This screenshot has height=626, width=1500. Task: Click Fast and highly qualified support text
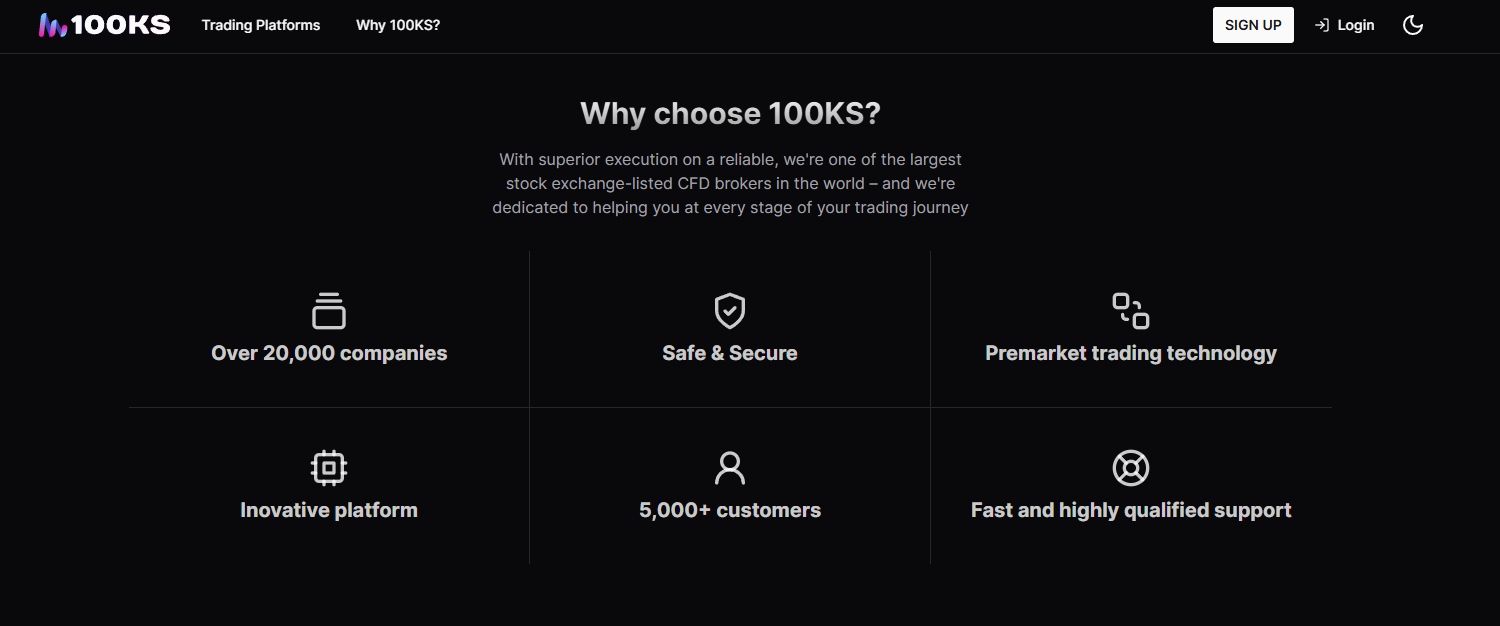click(x=1131, y=510)
